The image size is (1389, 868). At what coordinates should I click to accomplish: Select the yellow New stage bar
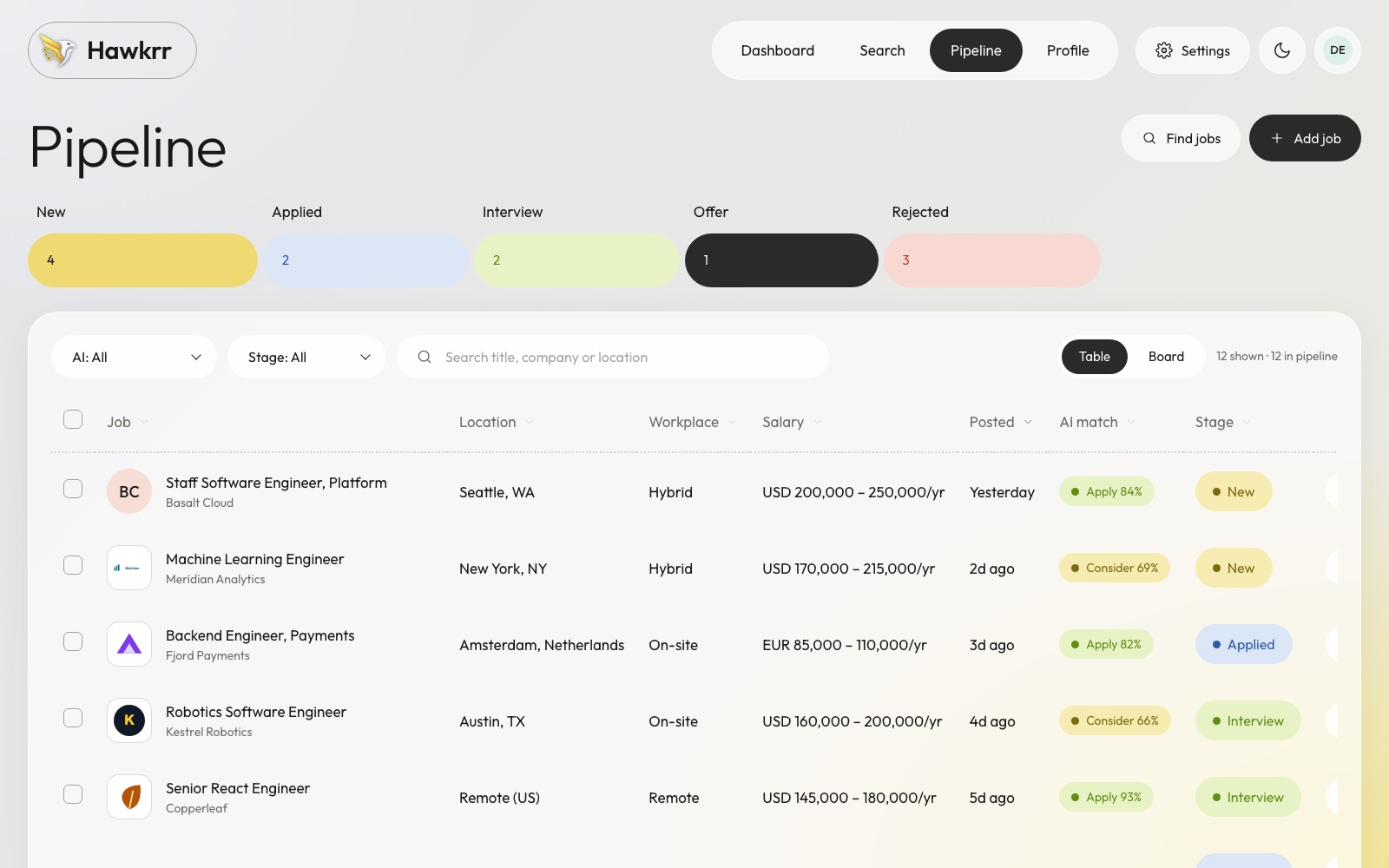[x=142, y=260]
